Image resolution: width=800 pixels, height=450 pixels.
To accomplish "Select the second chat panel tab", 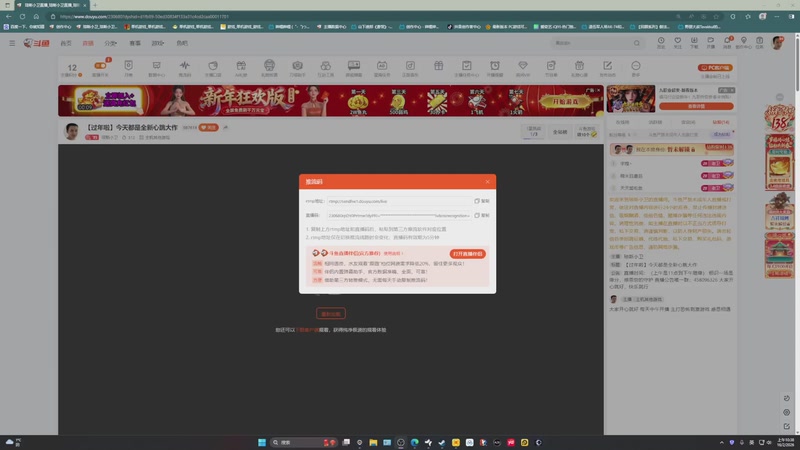I will [655, 122].
